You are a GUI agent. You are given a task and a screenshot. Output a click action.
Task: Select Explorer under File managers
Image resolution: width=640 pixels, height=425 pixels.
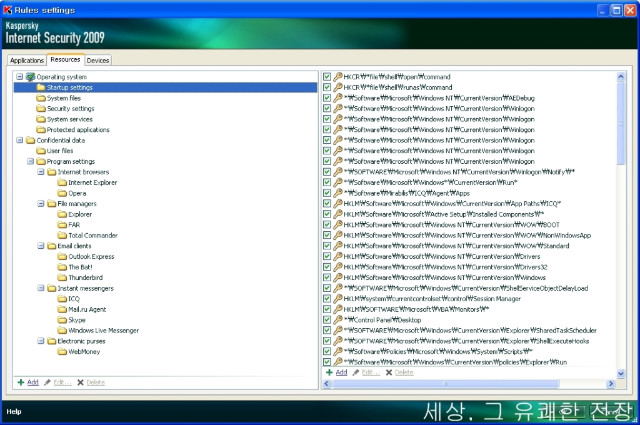[x=80, y=214]
